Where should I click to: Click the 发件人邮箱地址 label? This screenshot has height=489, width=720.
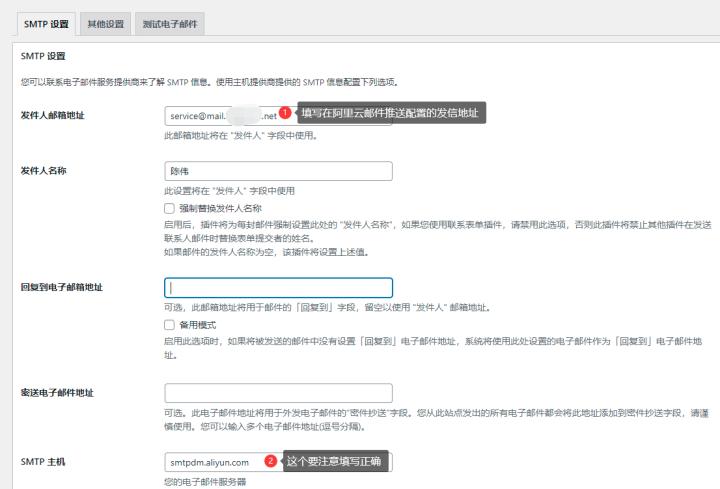52,115
